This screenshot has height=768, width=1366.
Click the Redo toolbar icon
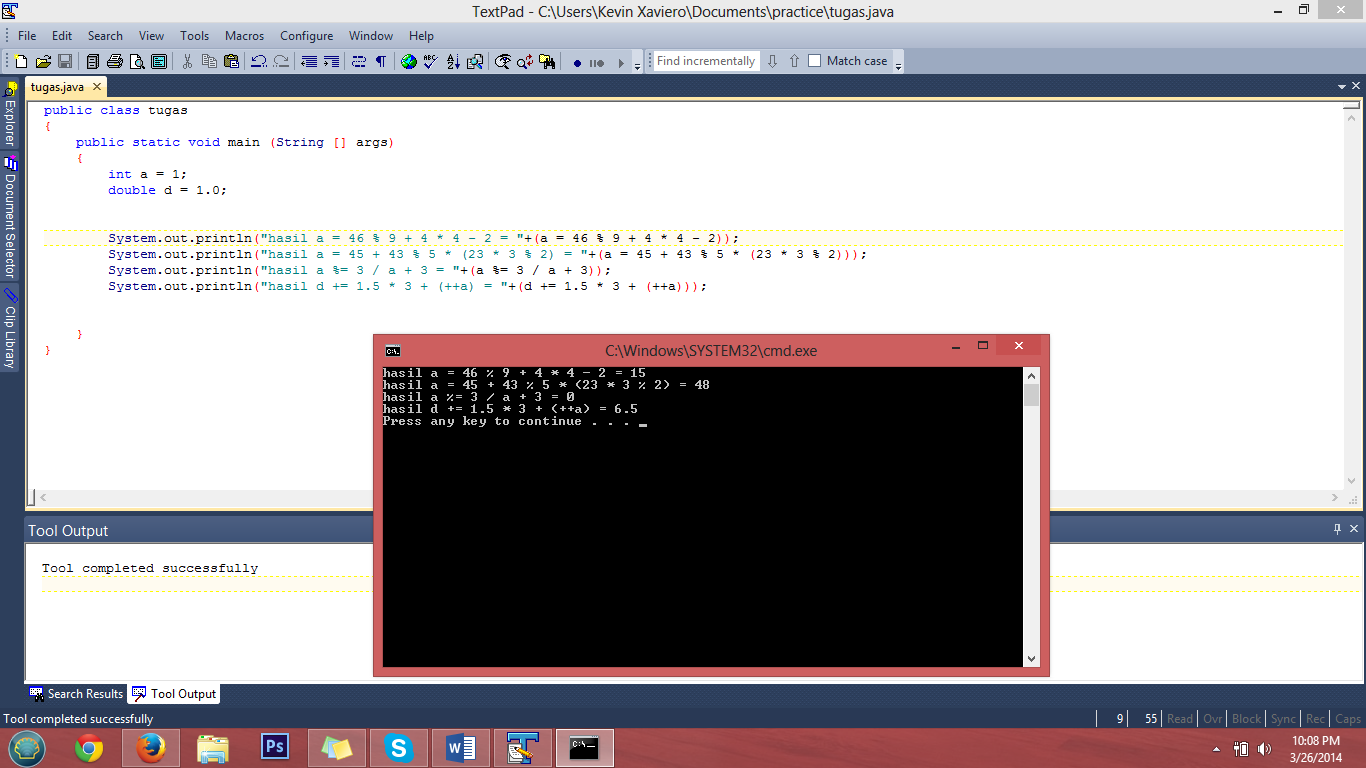pyautogui.click(x=281, y=61)
